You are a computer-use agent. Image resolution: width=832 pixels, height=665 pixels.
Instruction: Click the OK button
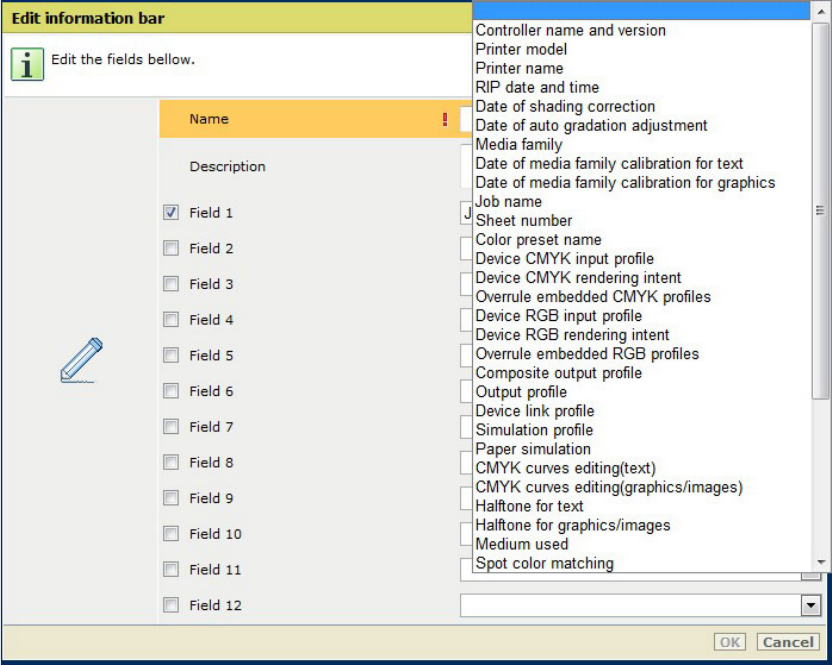coord(731,642)
